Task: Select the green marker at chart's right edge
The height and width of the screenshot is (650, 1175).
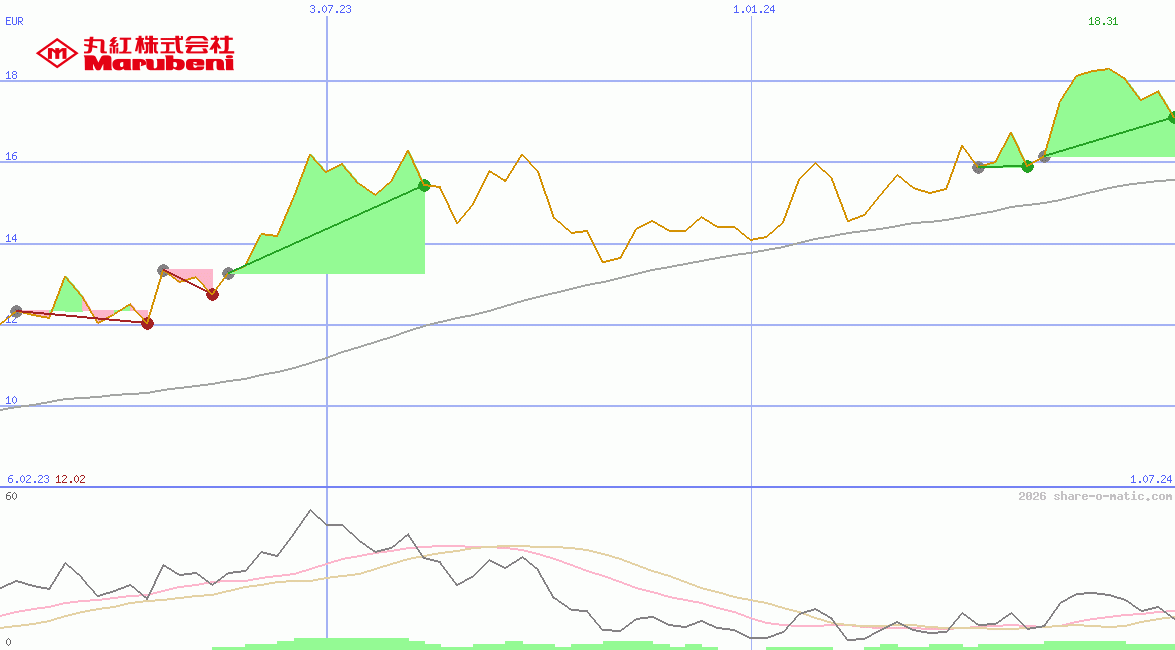Action: [x=1172, y=117]
